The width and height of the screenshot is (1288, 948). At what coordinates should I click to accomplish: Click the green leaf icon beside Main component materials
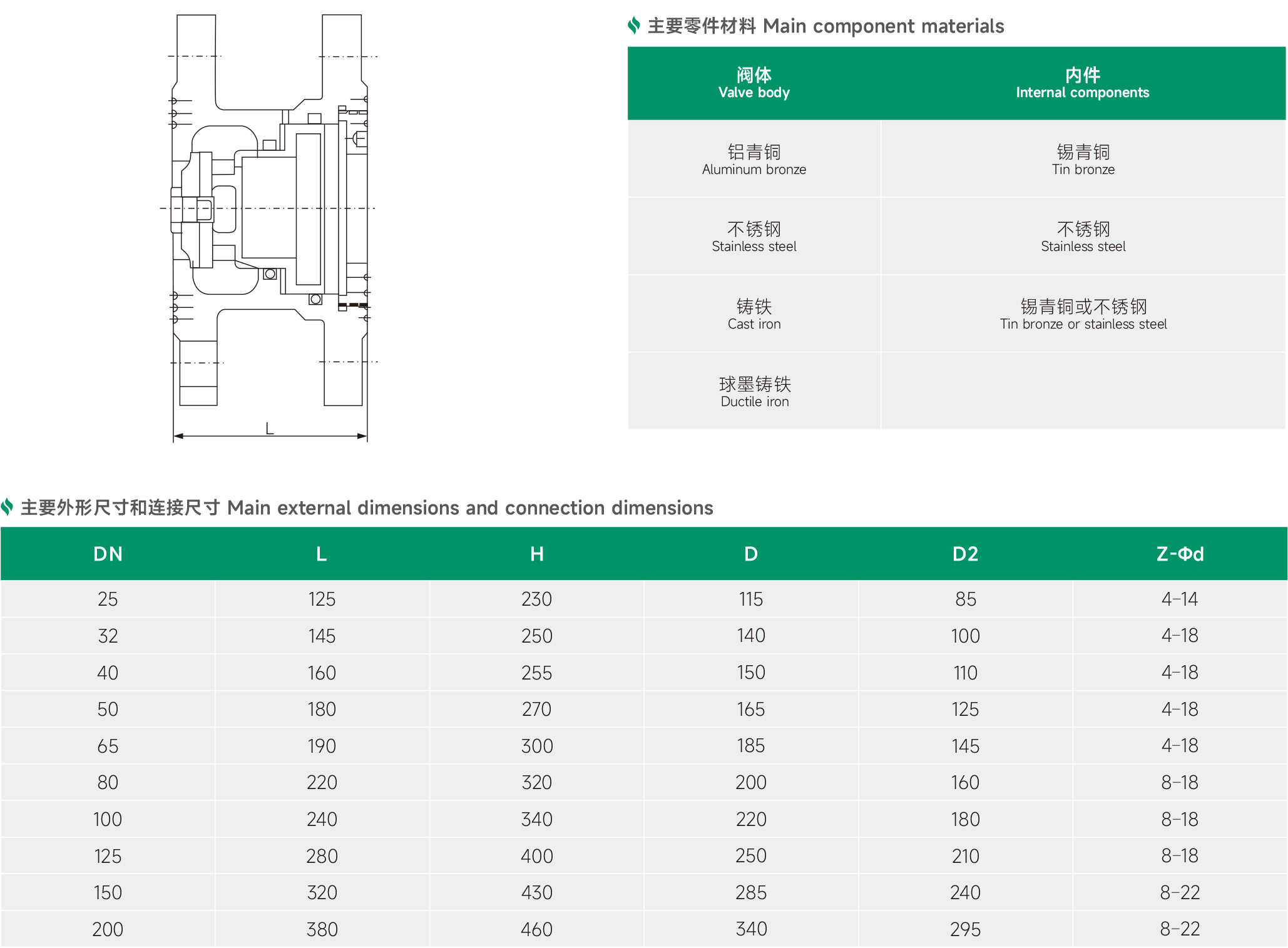tap(634, 26)
